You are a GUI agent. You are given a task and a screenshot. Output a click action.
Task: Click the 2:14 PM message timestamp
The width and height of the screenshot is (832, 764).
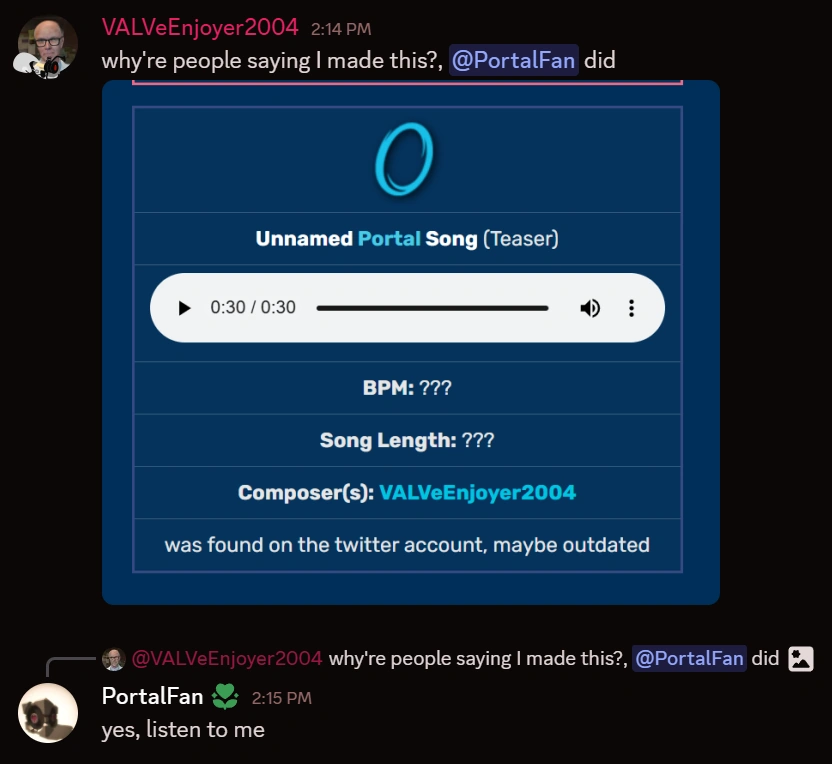pyautogui.click(x=340, y=30)
